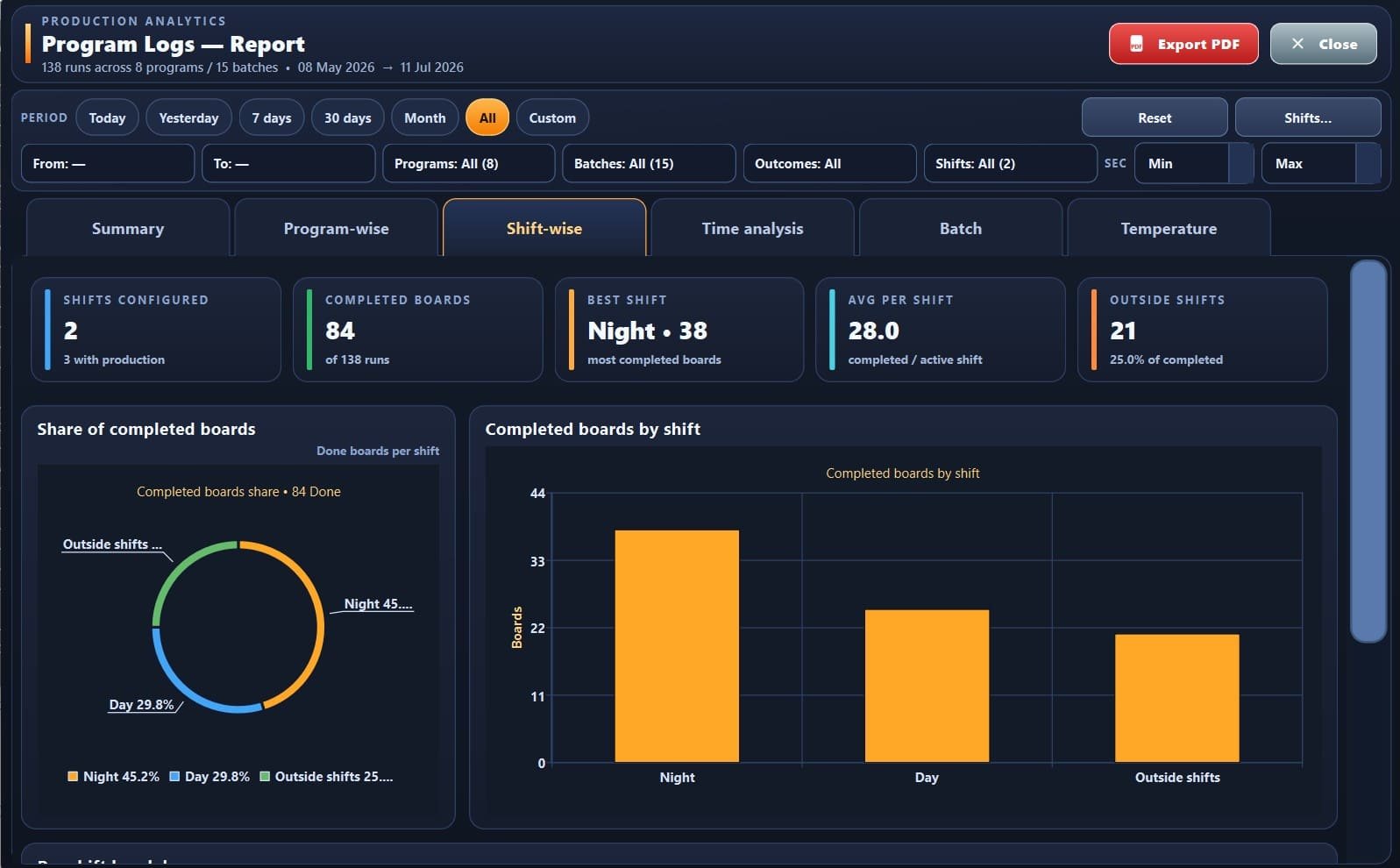Click the Min seconds stepper arrow

[x=1241, y=163]
